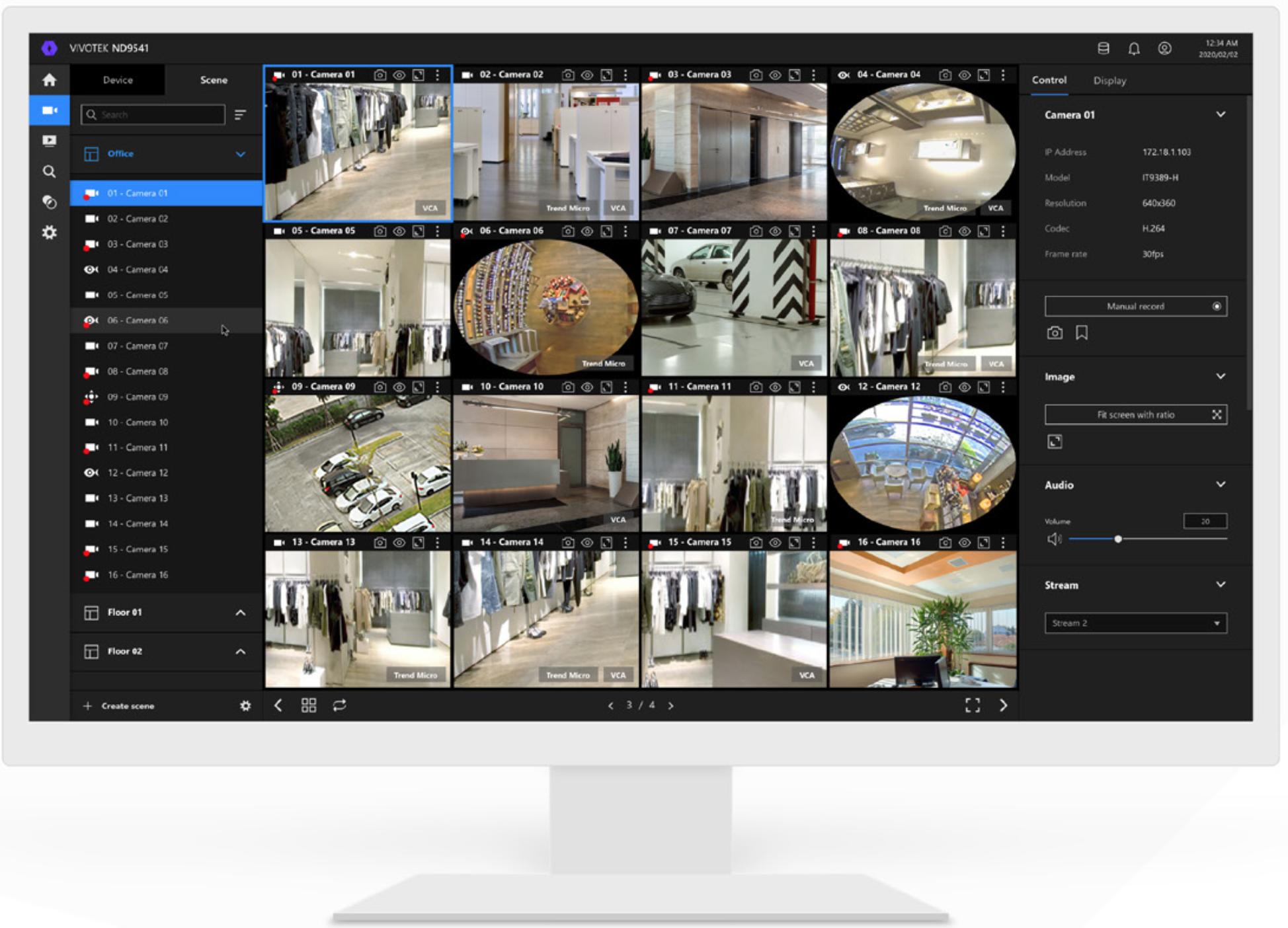
Task: Toggle the eye icon on Camera 07 tile
Action: pyautogui.click(x=775, y=231)
